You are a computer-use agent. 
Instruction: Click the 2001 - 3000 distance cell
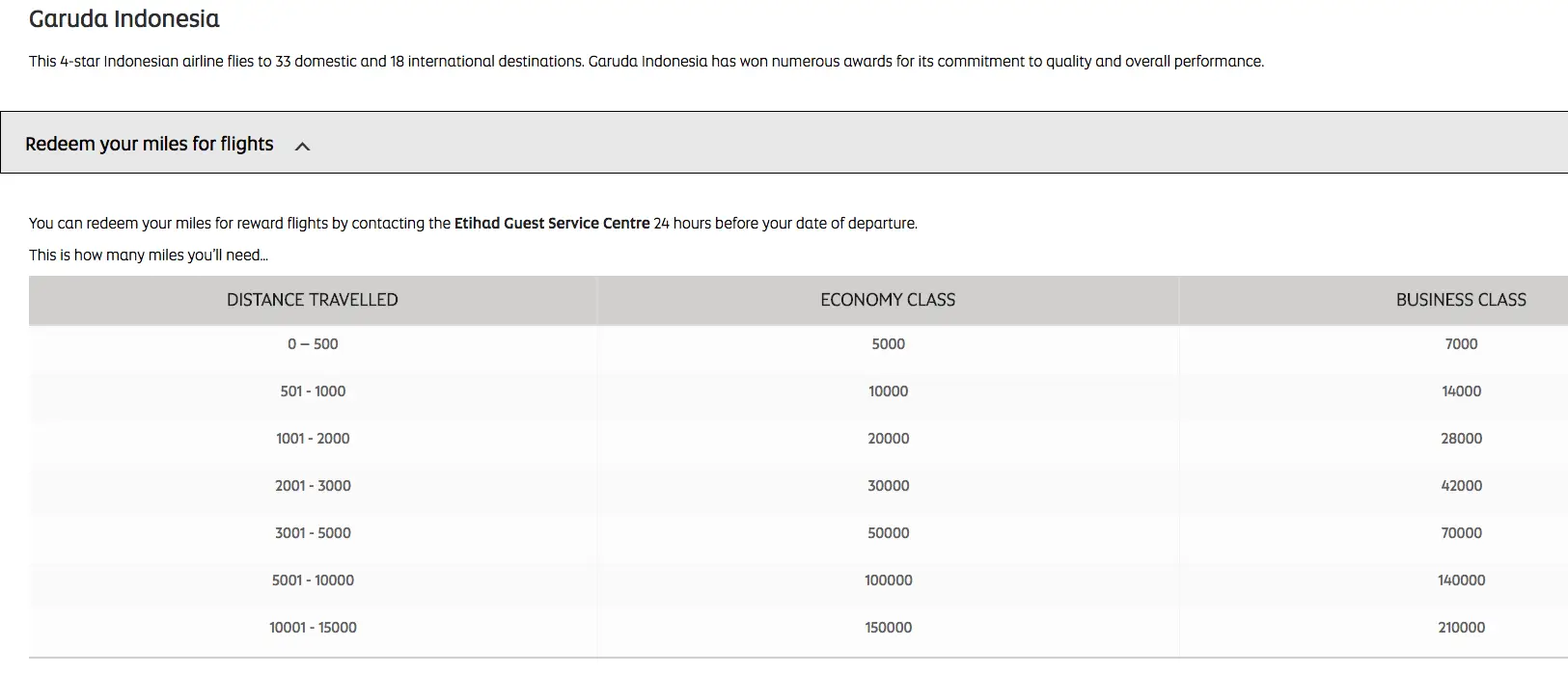[313, 486]
